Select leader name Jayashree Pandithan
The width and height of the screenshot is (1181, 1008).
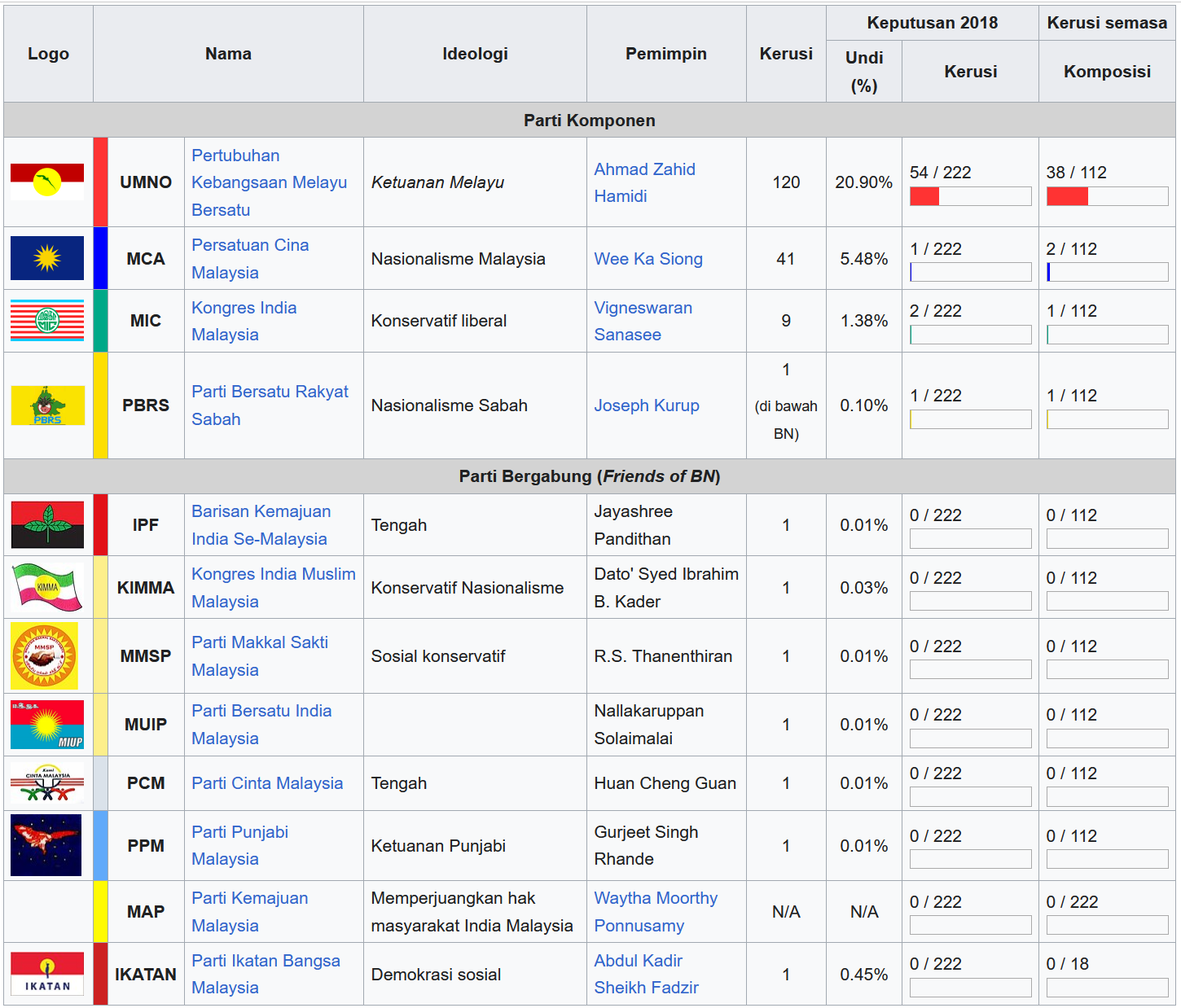pyautogui.click(x=634, y=525)
